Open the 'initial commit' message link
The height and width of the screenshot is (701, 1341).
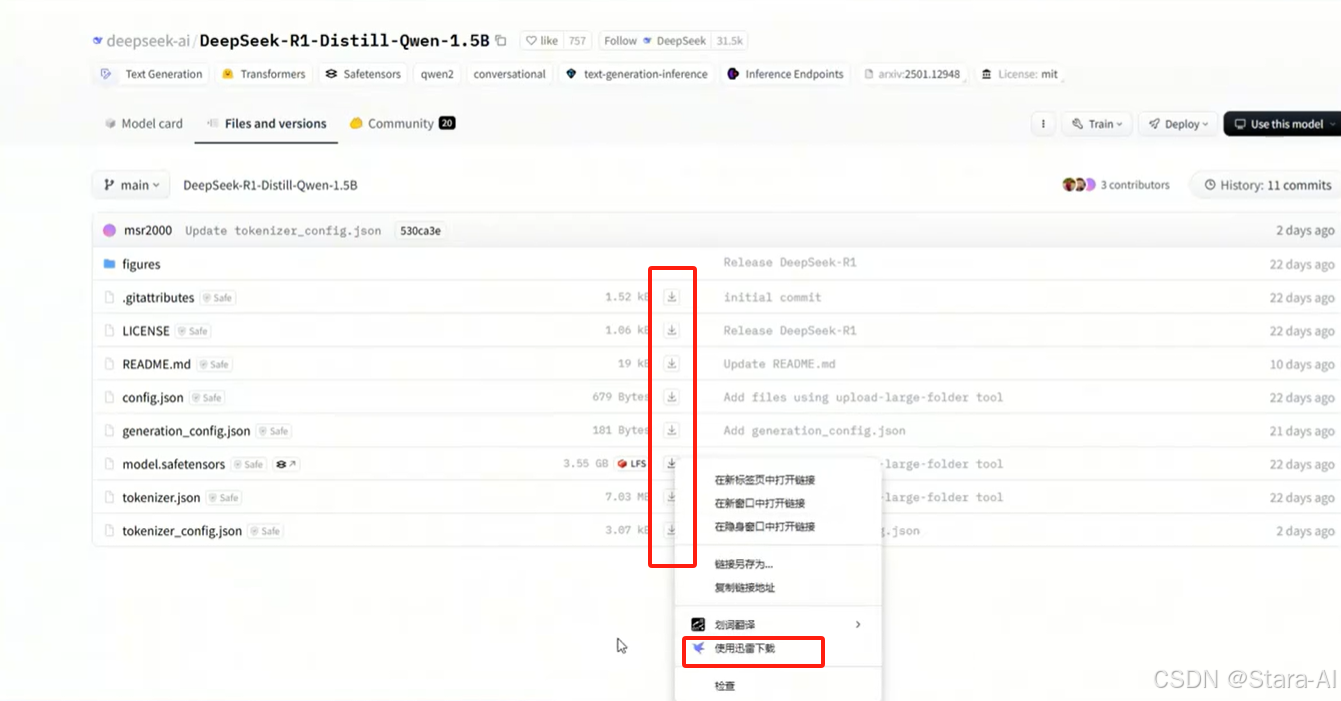772,297
